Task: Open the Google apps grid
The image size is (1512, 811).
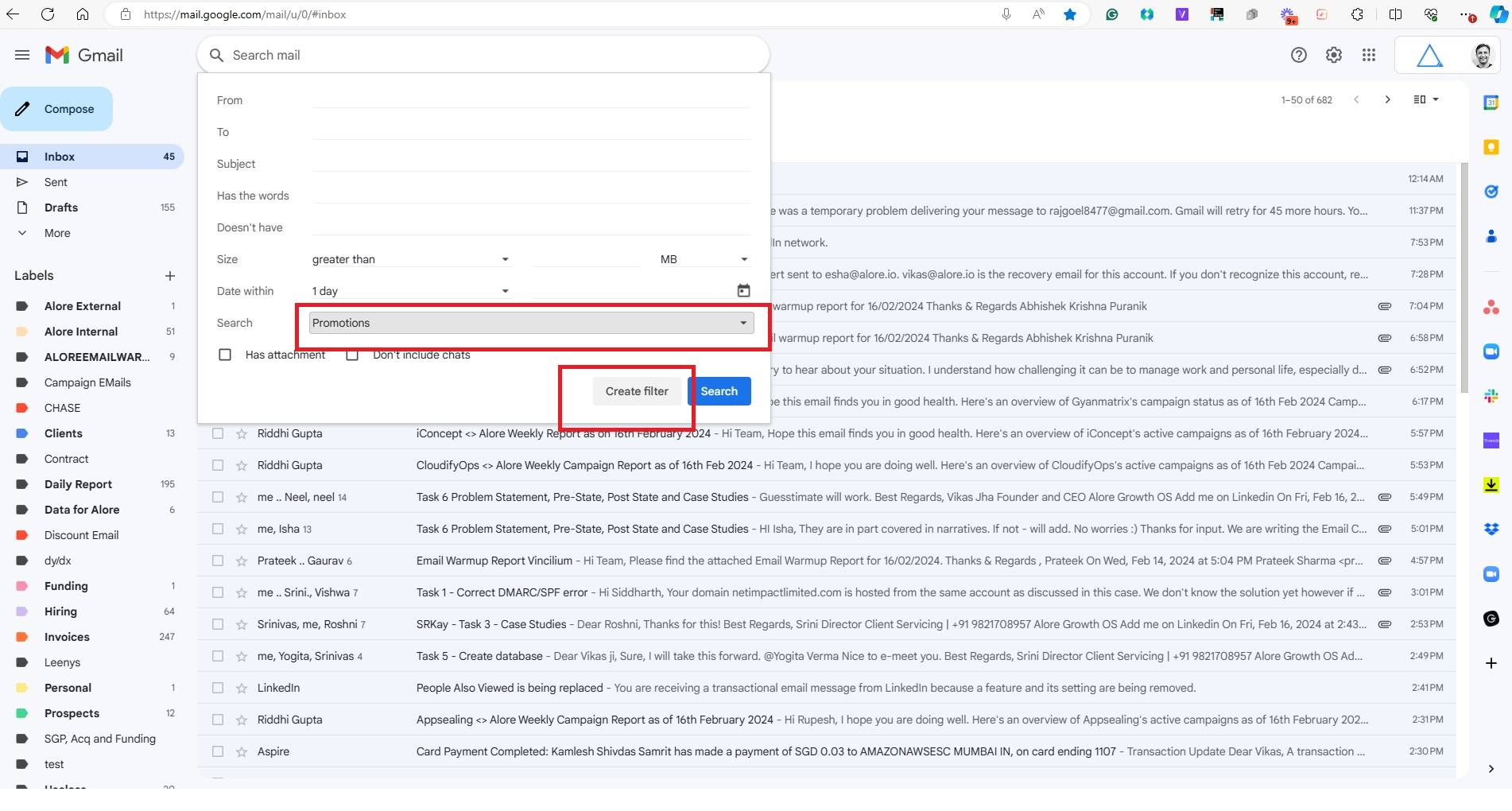Action: 1369,55
